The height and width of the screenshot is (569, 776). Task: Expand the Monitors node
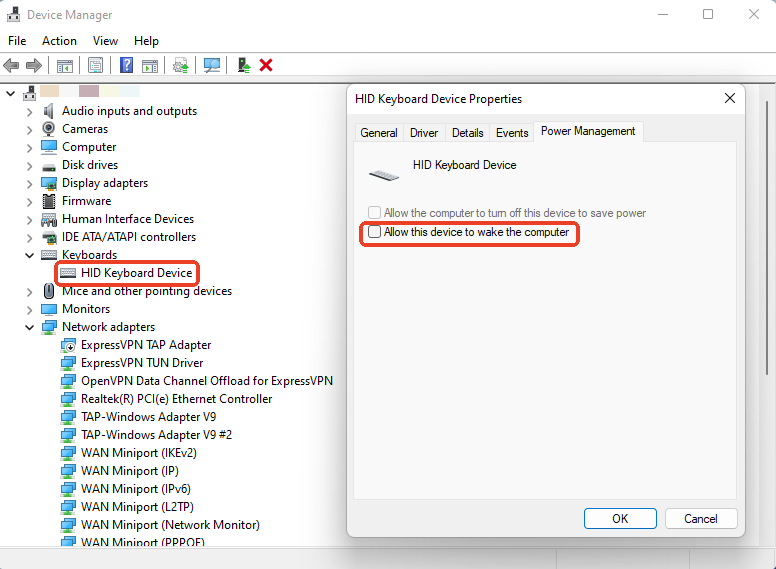pyautogui.click(x=29, y=310)
